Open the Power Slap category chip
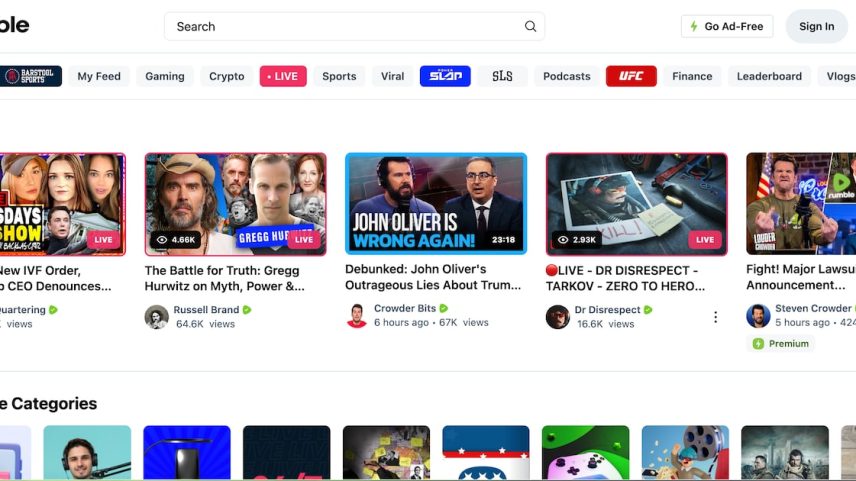Screen dimensions: 856x481 [445, 76]
